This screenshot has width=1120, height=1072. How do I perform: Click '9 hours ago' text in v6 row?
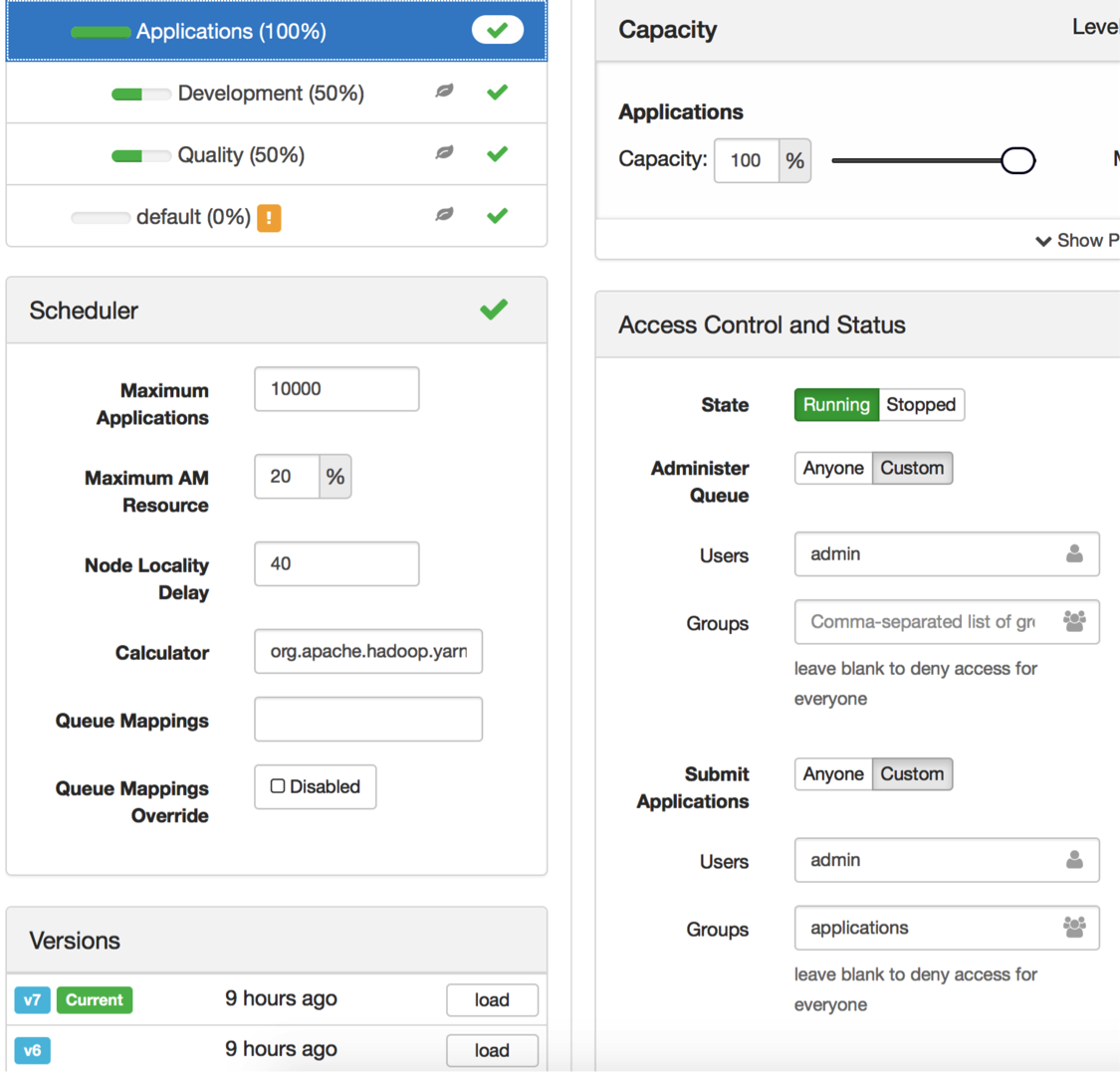pos(281,1049)
